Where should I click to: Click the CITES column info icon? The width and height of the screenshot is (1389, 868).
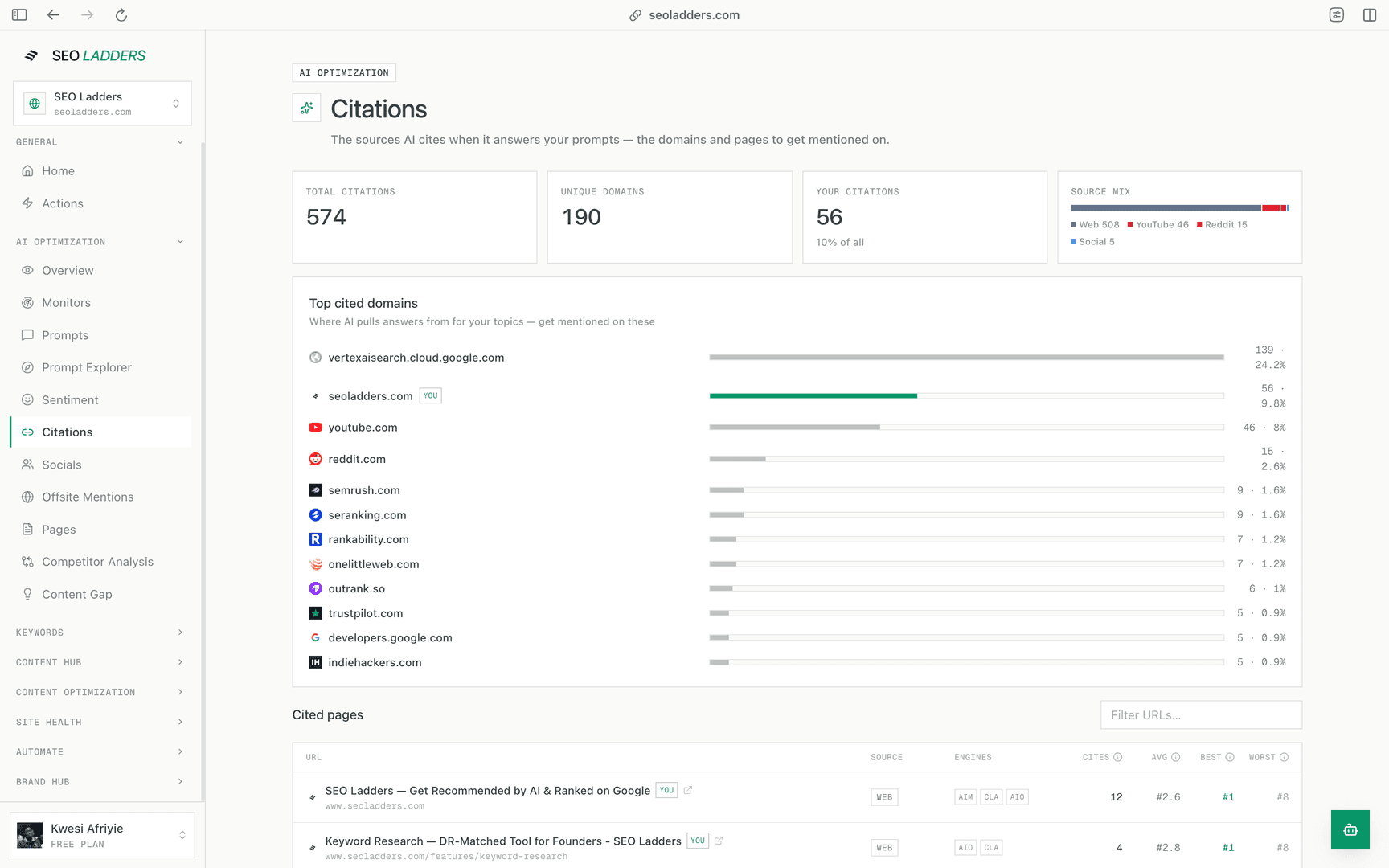pos(1117,757)
